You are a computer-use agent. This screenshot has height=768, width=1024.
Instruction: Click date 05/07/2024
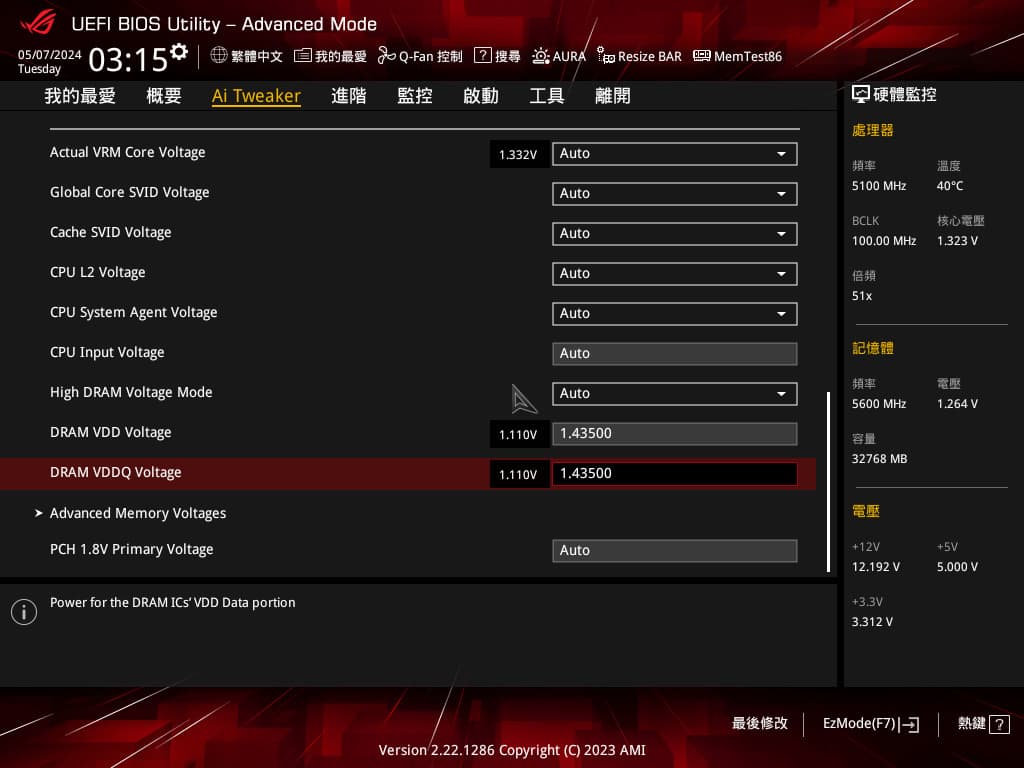tap(50, 54)
